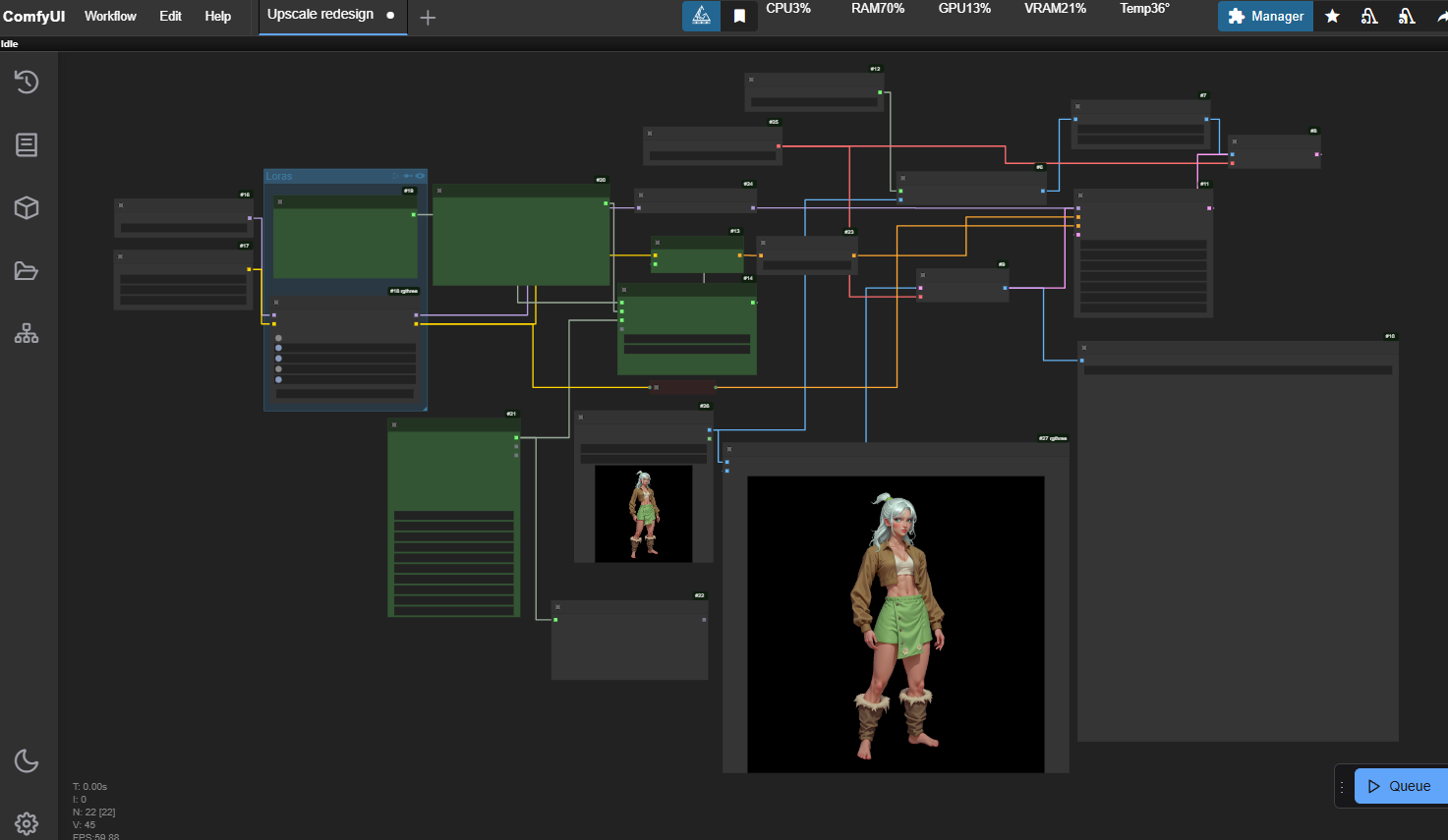The width and height of the screenshot is (1448, 840).
Task: Open the workflows folder panel
Action: [27, 271]
